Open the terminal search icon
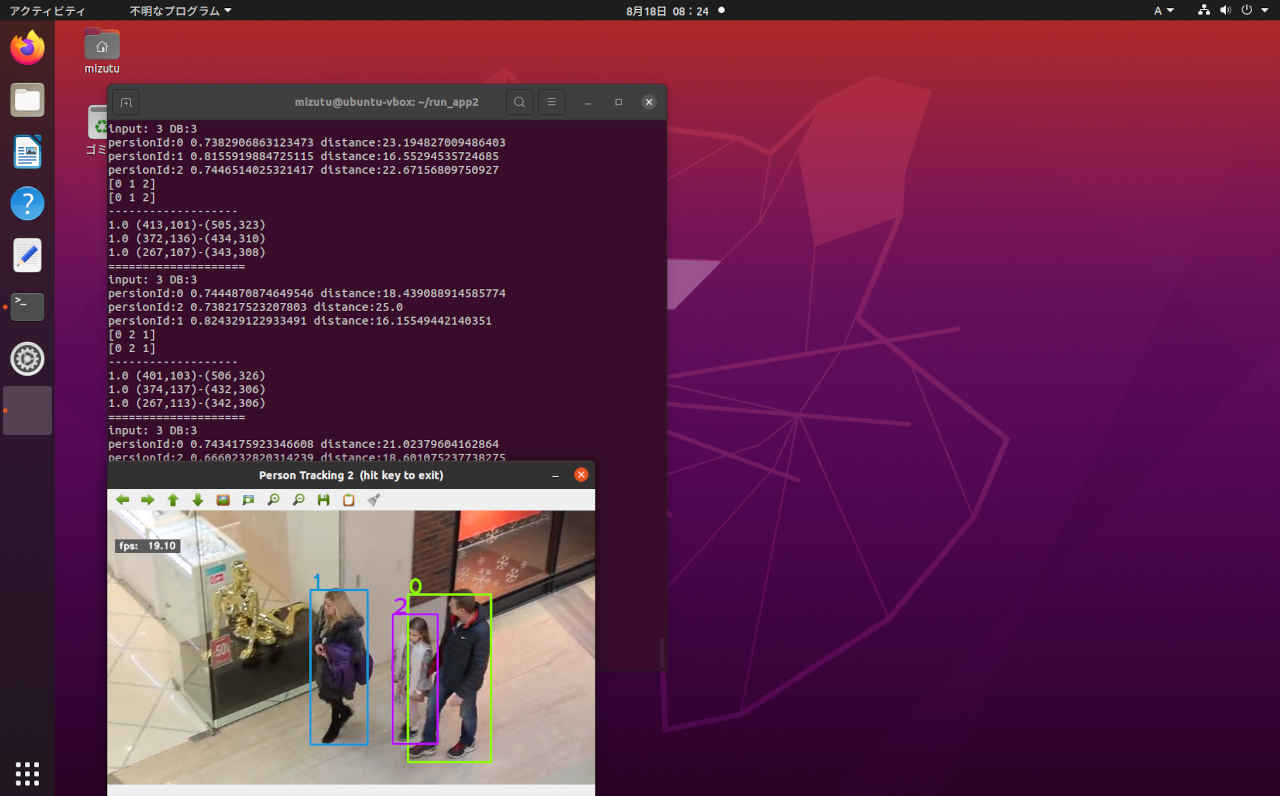The height and width of the screenshot is (796, 1280). [x=520, y=101]
